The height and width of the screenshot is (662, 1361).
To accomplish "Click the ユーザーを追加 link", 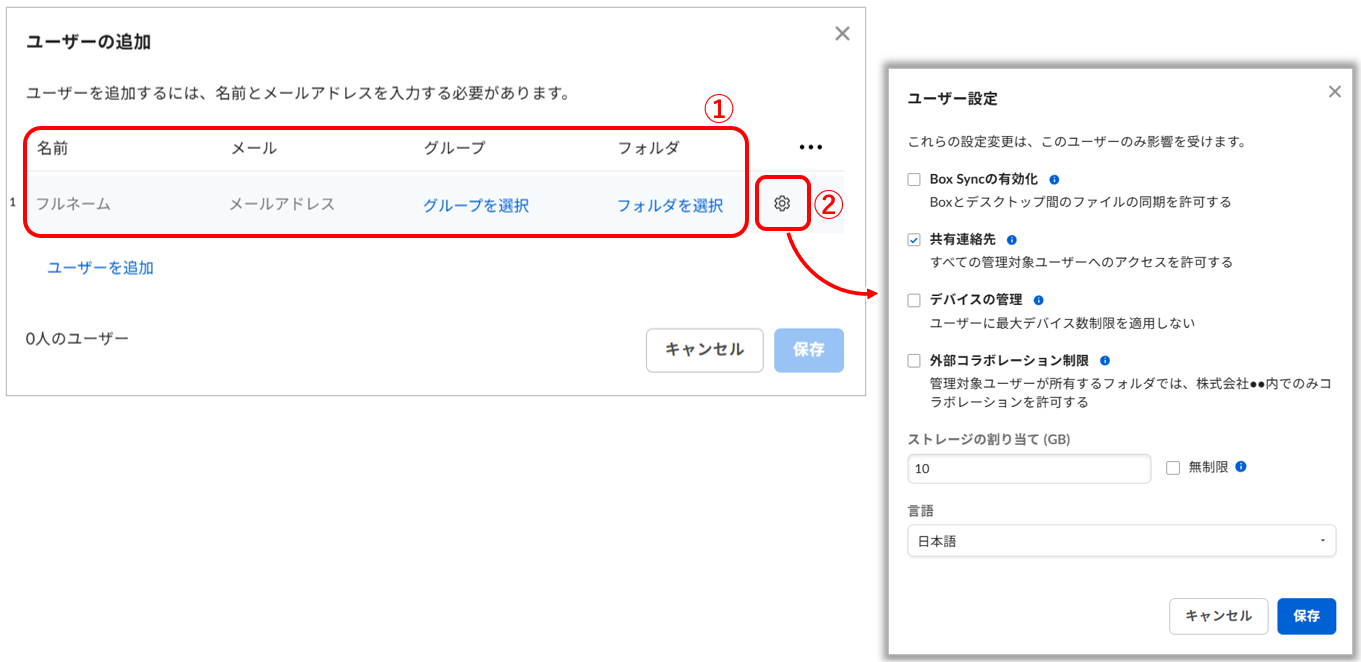I will (100, 268).
